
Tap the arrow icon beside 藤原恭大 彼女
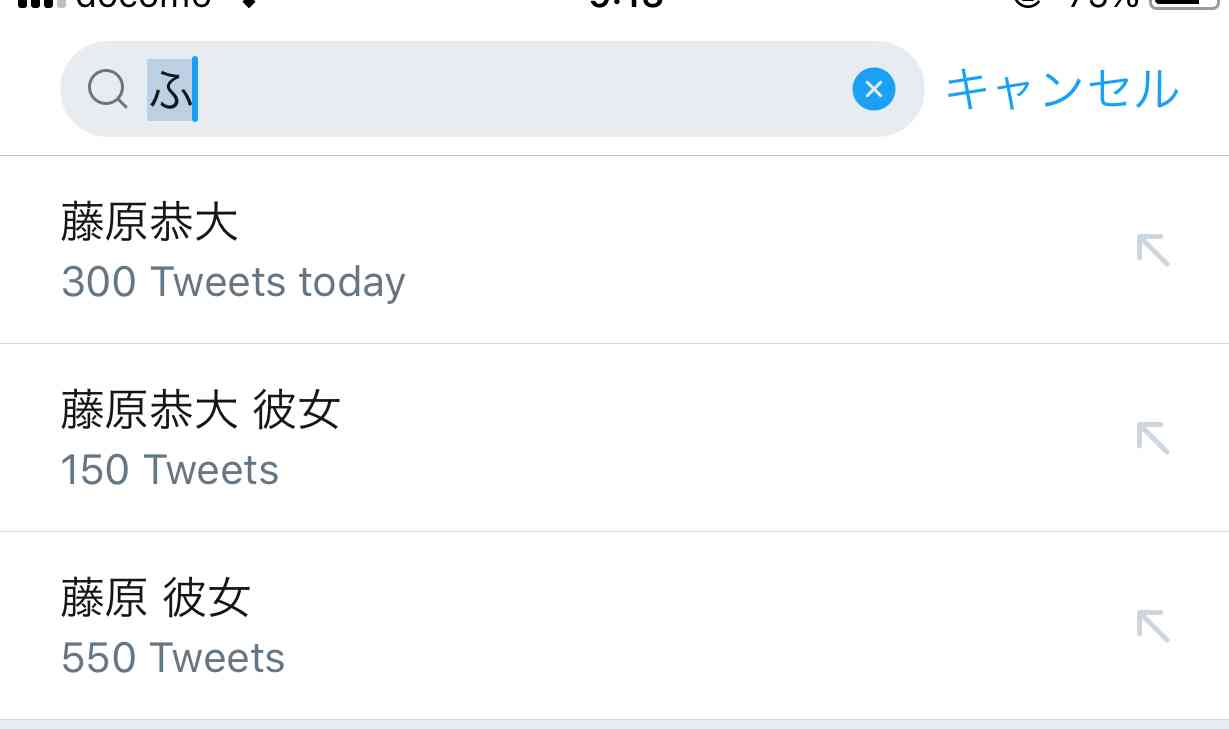(x=1153, y=438)
